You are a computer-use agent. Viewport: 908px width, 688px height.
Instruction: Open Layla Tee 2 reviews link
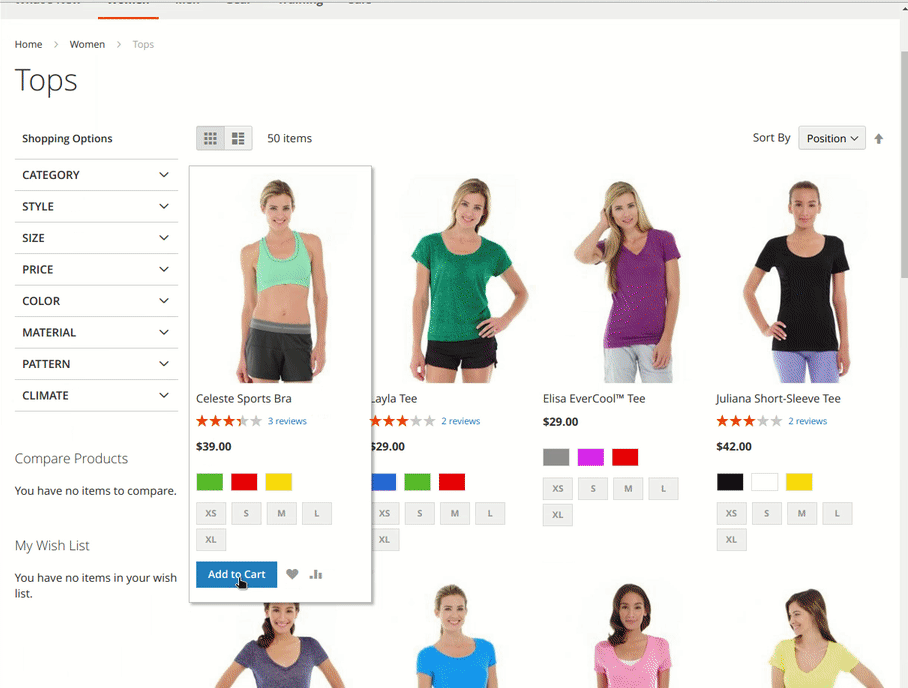(461, 421)
